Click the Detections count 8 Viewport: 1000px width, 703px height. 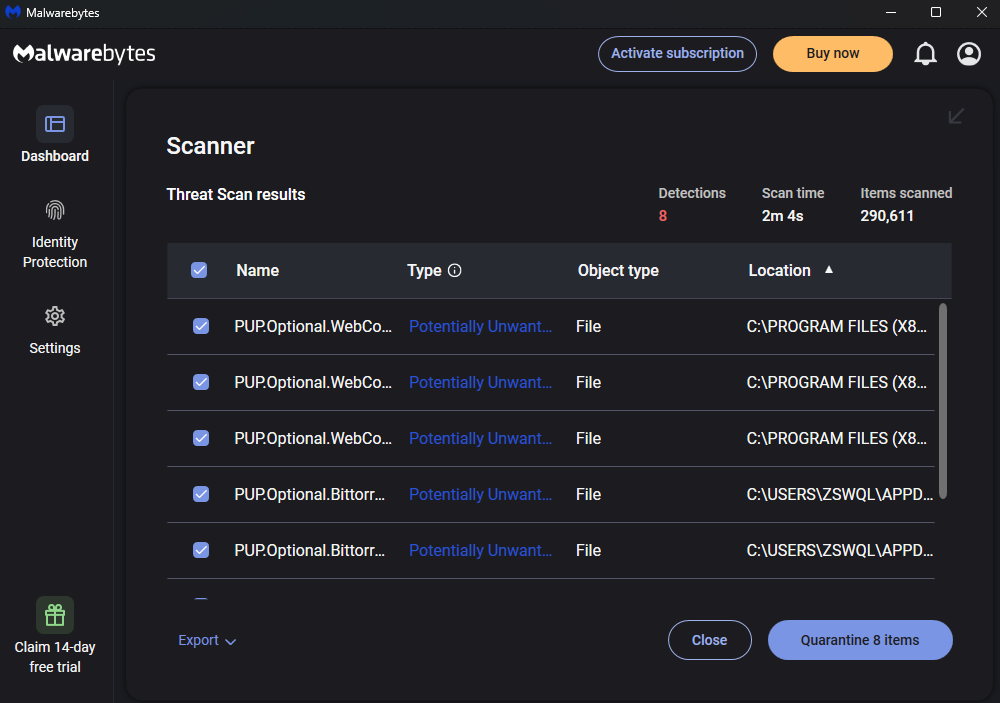663,216
